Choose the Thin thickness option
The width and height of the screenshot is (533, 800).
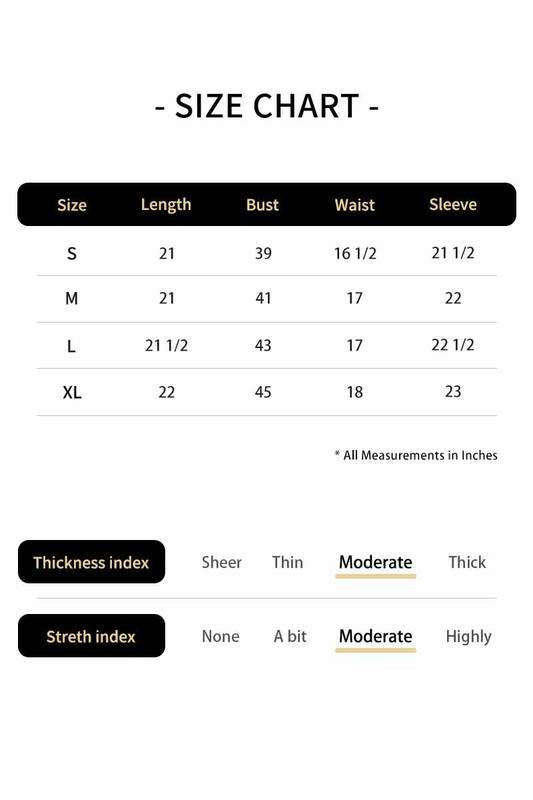(x=288, y=562)
